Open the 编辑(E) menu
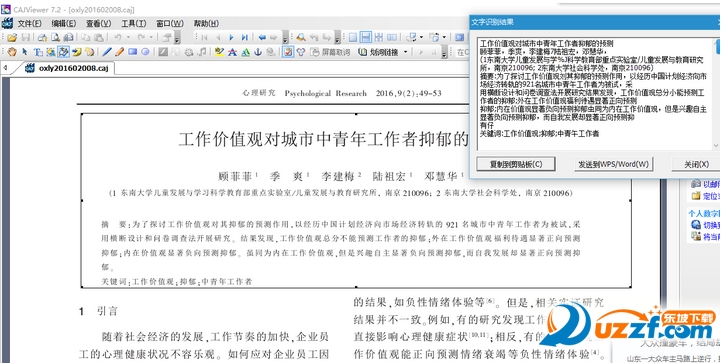The height and width of the screenshot is (363, 723). (64, 23)
